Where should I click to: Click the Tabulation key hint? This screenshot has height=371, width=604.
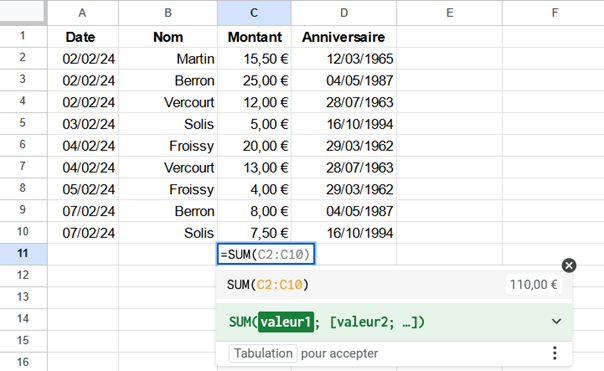(263, 353)
